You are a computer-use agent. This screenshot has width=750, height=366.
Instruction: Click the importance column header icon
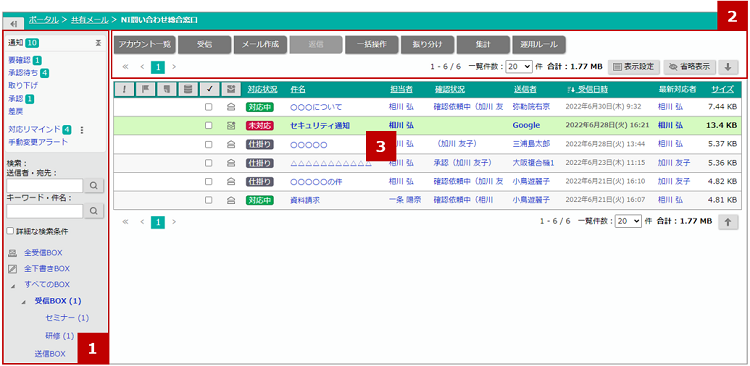[124, 89]
